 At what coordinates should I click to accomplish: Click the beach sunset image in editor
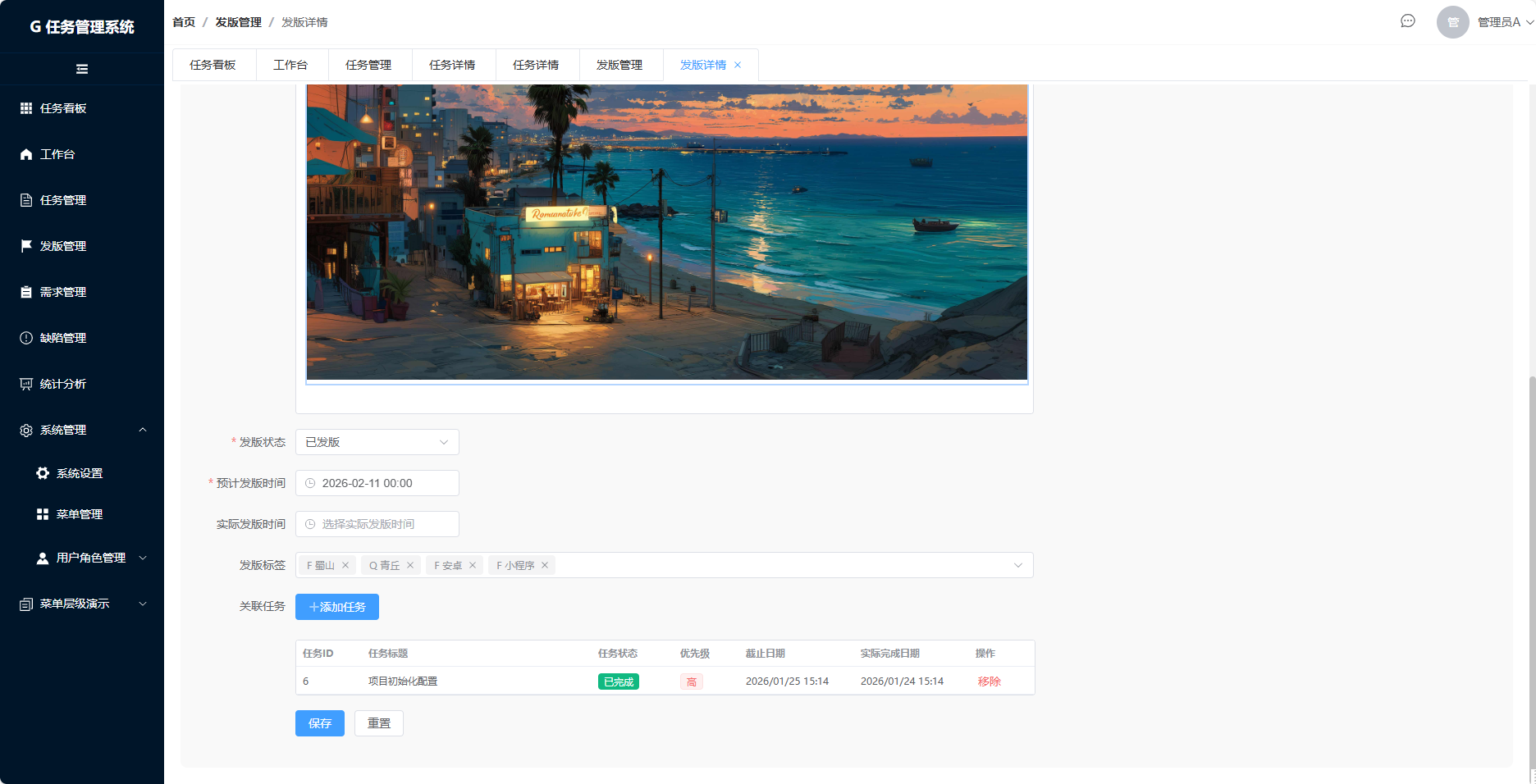pos(667,232)
